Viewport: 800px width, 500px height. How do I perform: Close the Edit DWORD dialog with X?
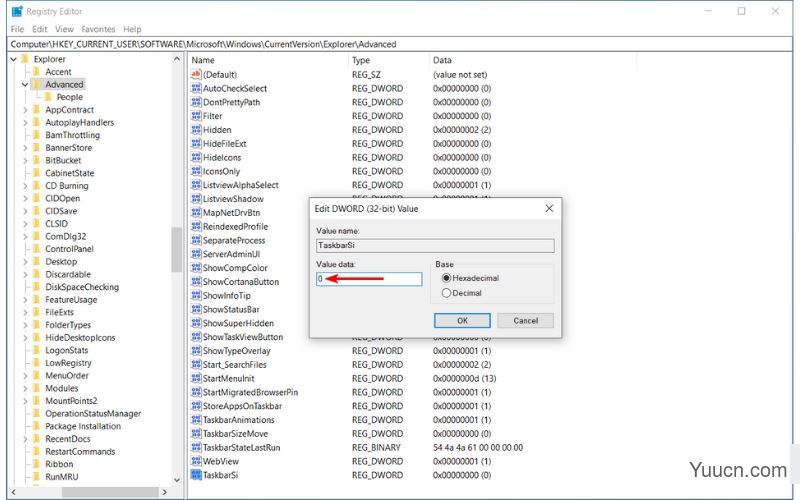549,208
